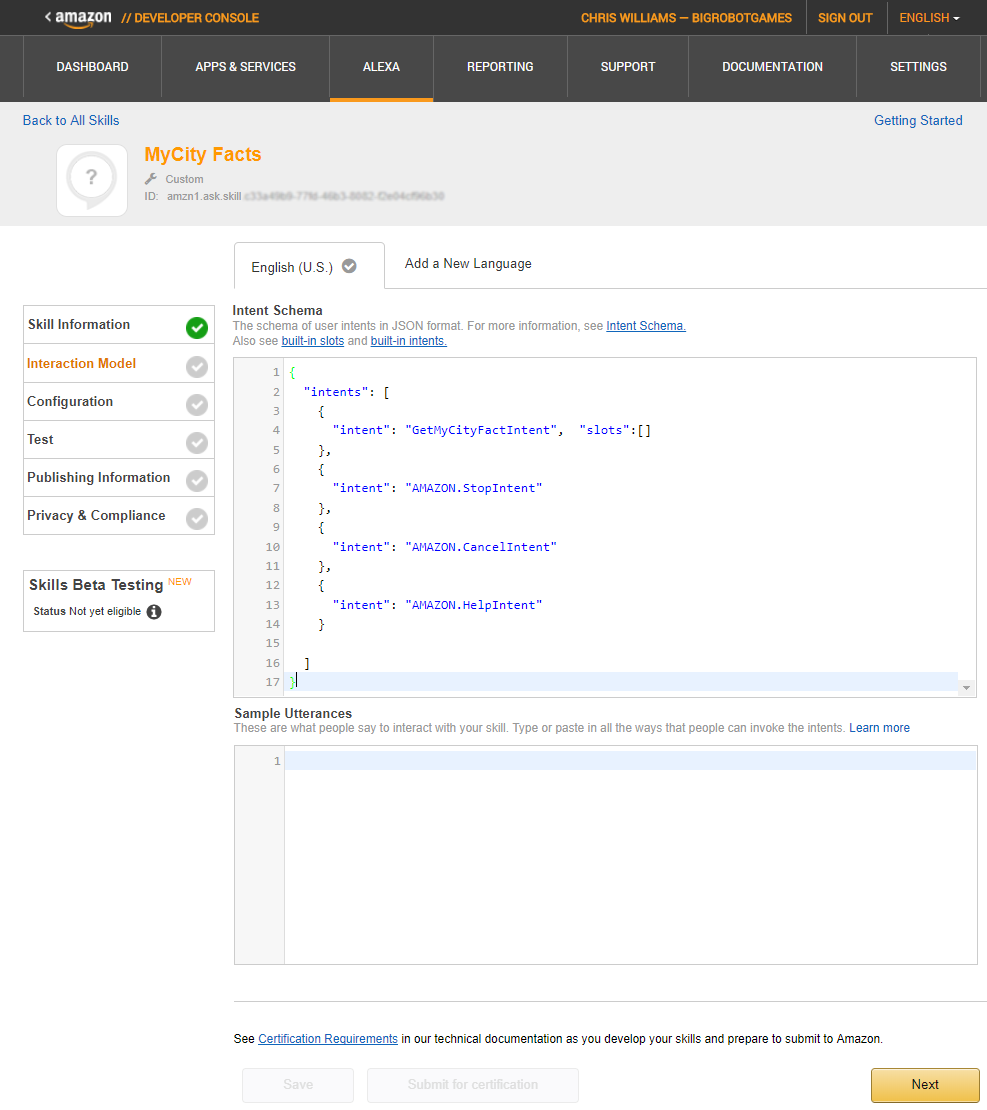This screenshot has height=1110, width=987.
Task: Click scroll-down arrow in Intent Schema editor
Action: click(966, 688)
